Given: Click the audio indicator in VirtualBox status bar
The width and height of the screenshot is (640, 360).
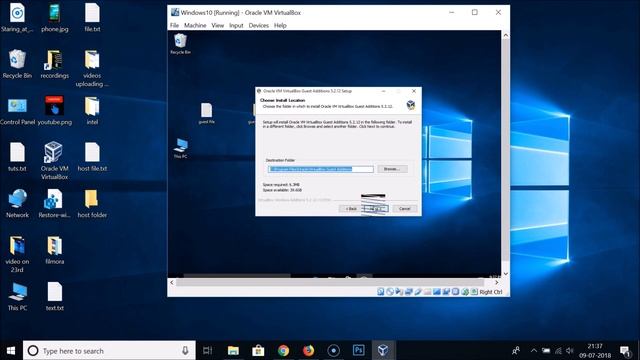Looking at the screenshot, I should click(399, 292).
